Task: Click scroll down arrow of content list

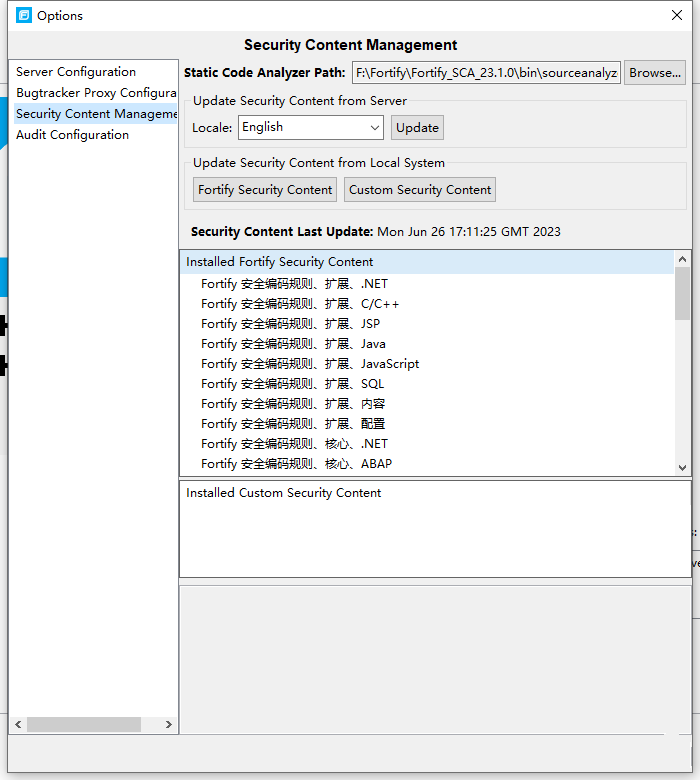Action: click(x=682, y=468)
